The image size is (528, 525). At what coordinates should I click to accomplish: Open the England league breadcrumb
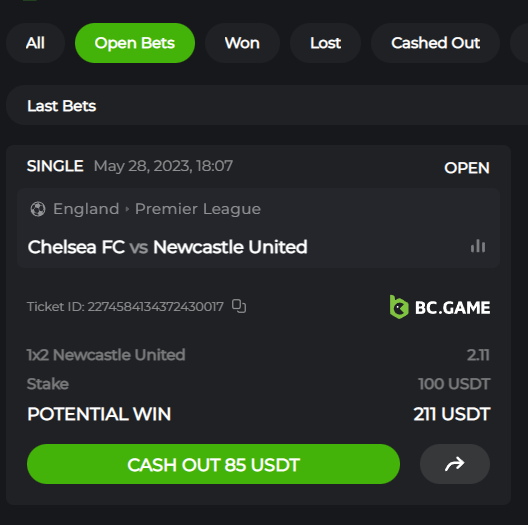click(x=86, y=209)
